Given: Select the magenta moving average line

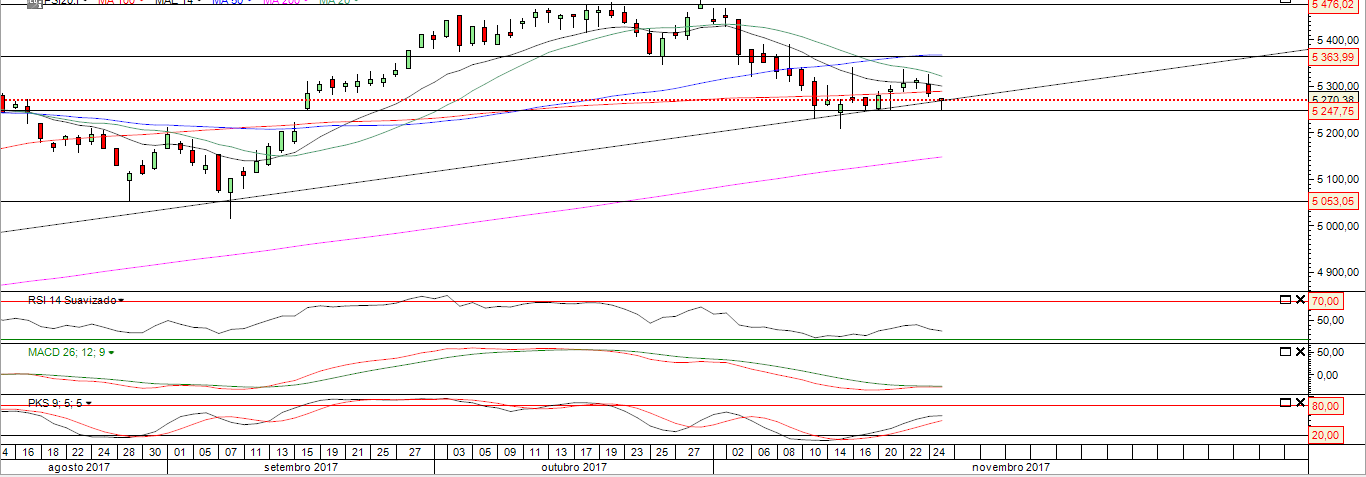Looking at the screenshot, I should (x=470, y=222).
